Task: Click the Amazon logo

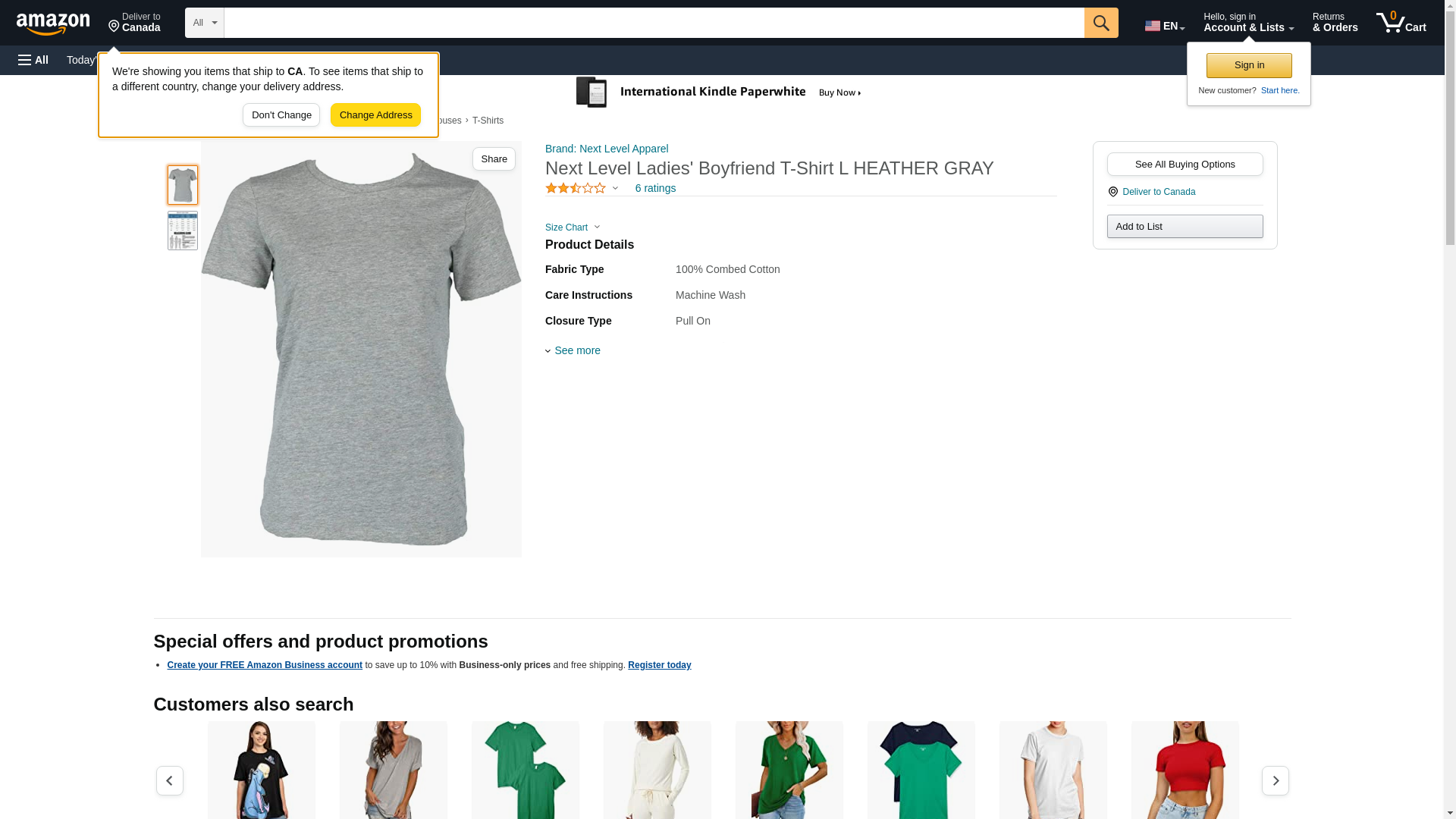Action: tap(53, 24)
